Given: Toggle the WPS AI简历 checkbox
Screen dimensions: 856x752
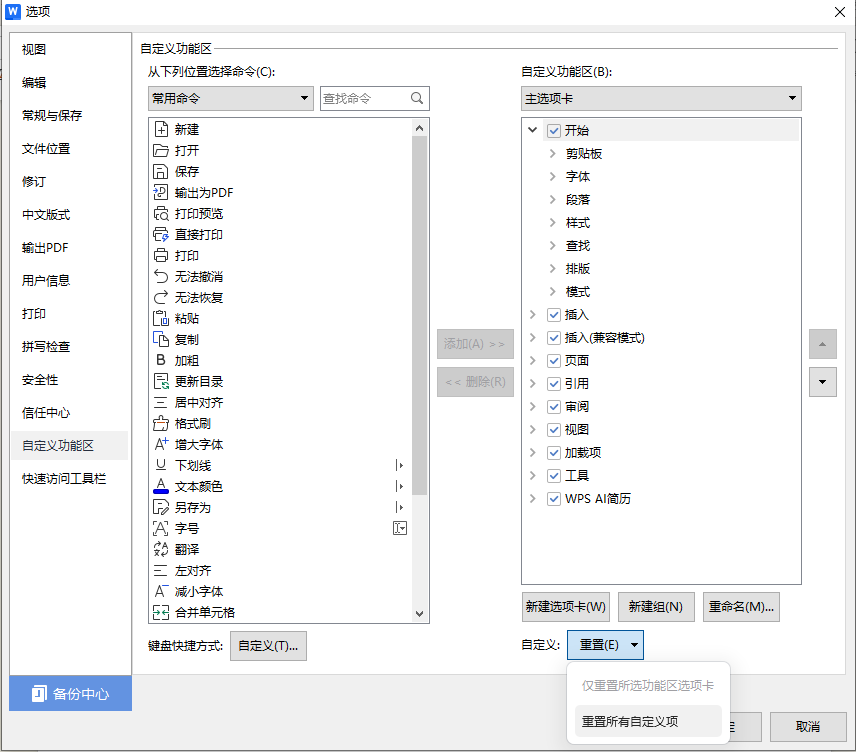Looking at the screenshot, I should [x=554, y=499].
